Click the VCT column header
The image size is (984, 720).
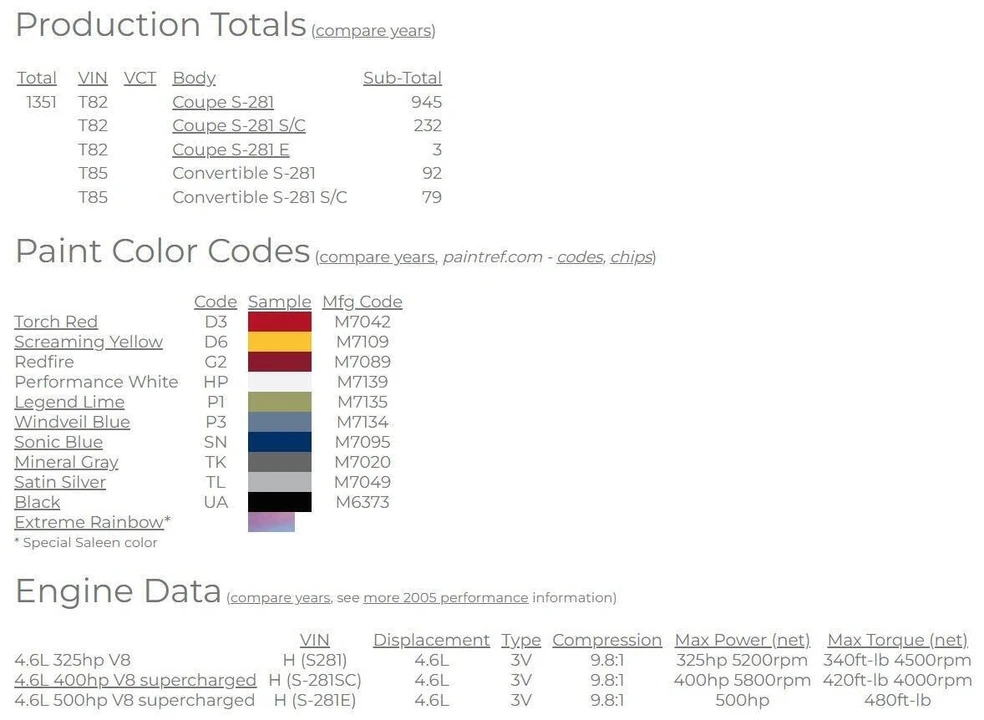(x=139, y=78)
